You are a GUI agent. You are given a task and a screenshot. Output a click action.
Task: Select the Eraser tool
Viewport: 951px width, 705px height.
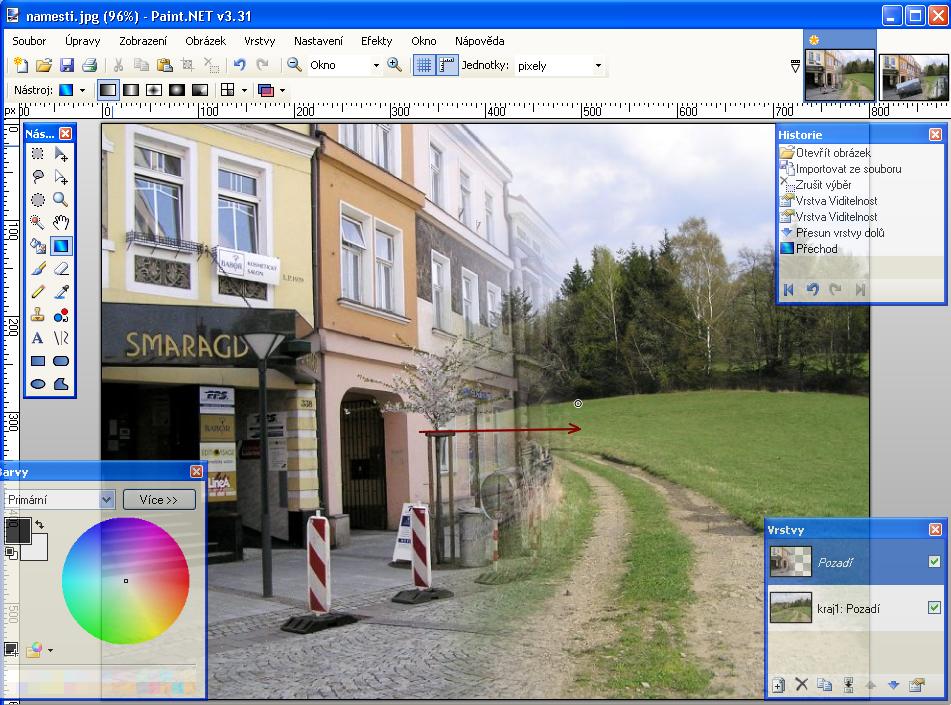pyautogui.click(x=61, y=268)
